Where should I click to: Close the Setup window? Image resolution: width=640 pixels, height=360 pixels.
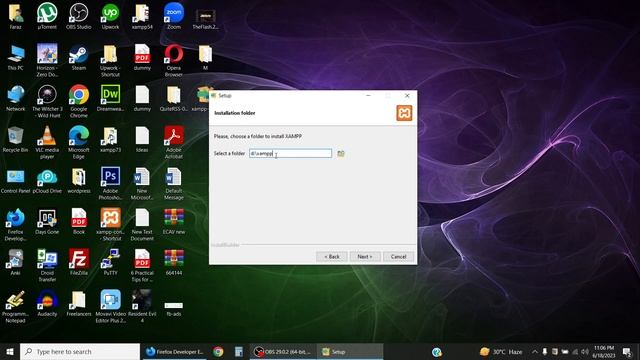tap(407, 96)
